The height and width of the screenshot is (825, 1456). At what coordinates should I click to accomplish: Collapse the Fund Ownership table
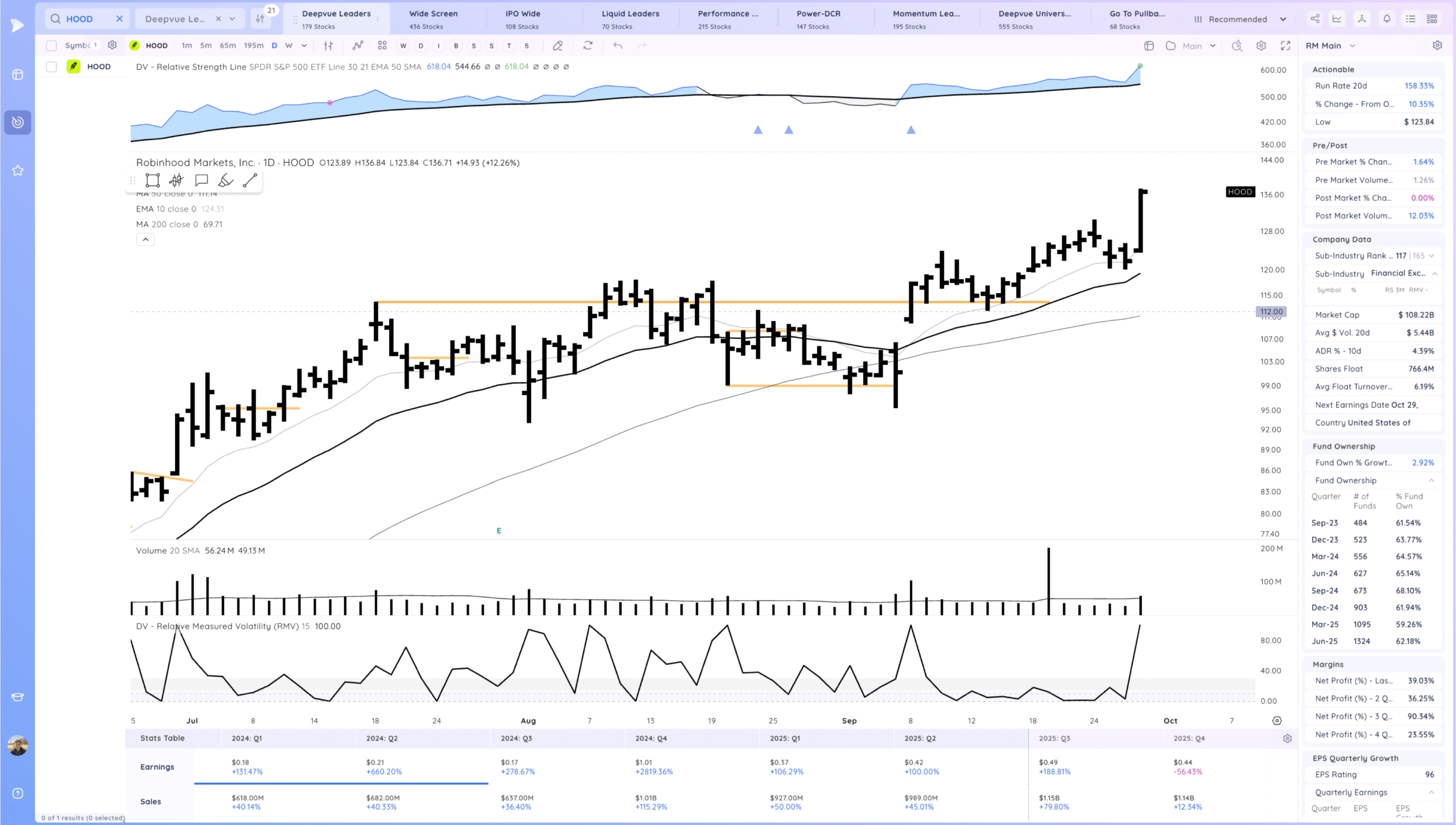point(1431,480)
